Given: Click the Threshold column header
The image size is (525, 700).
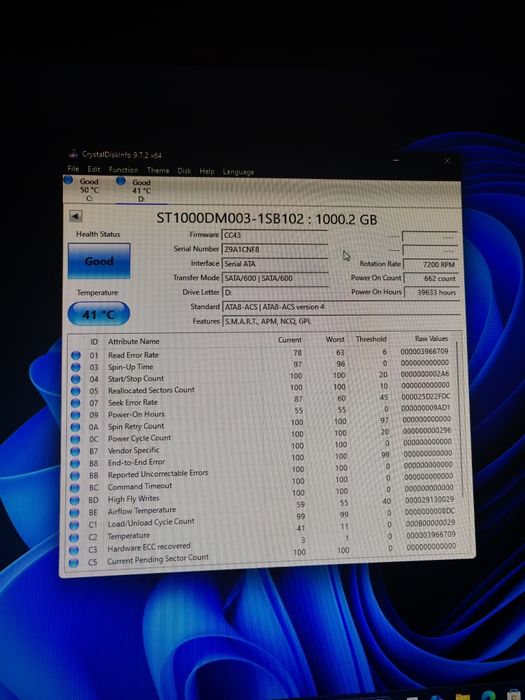Looking at the screenshot, I should [371, 339].
